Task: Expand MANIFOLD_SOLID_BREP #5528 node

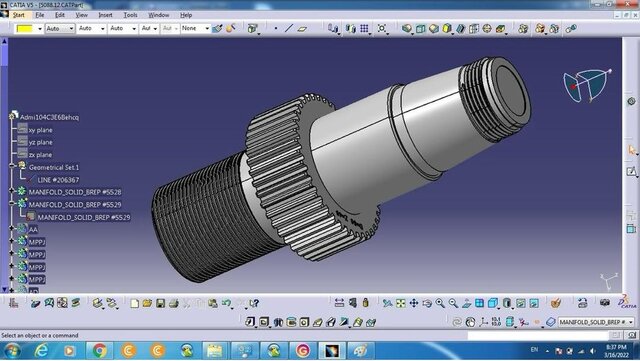Action: click(x=12, y=191)
